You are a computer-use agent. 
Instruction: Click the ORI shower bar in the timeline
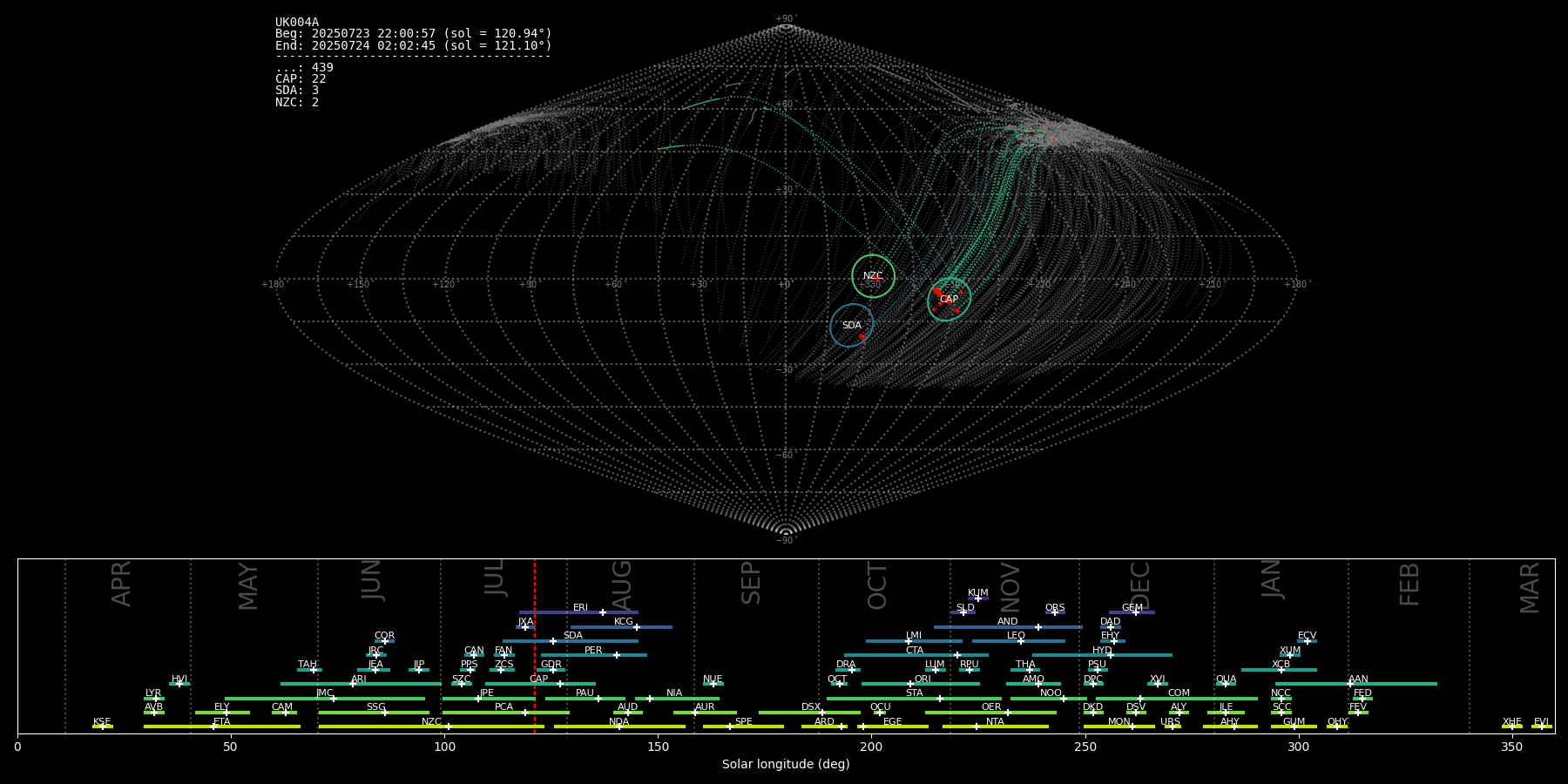(x=921, y=684)
